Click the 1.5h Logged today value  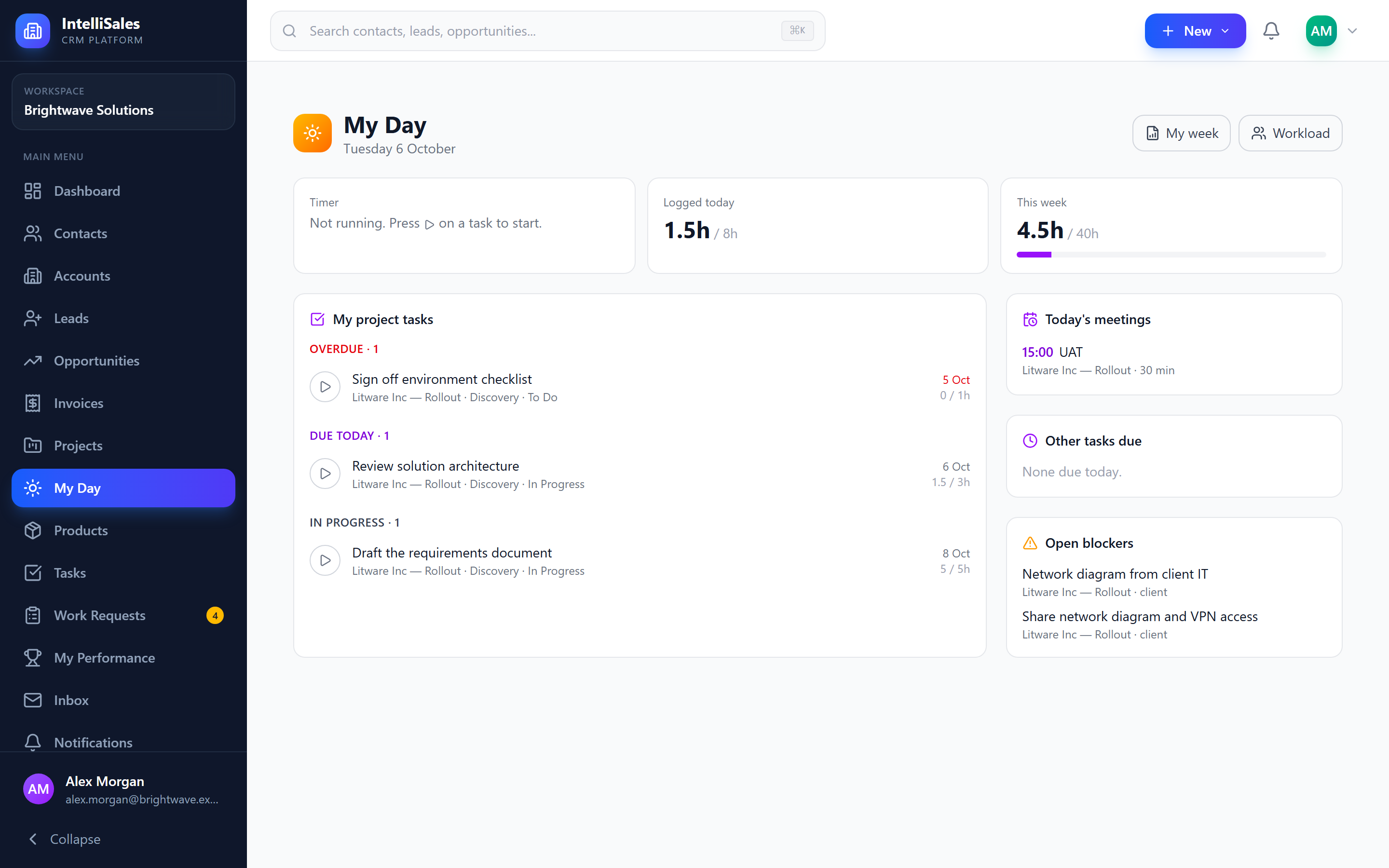point(687,230)
